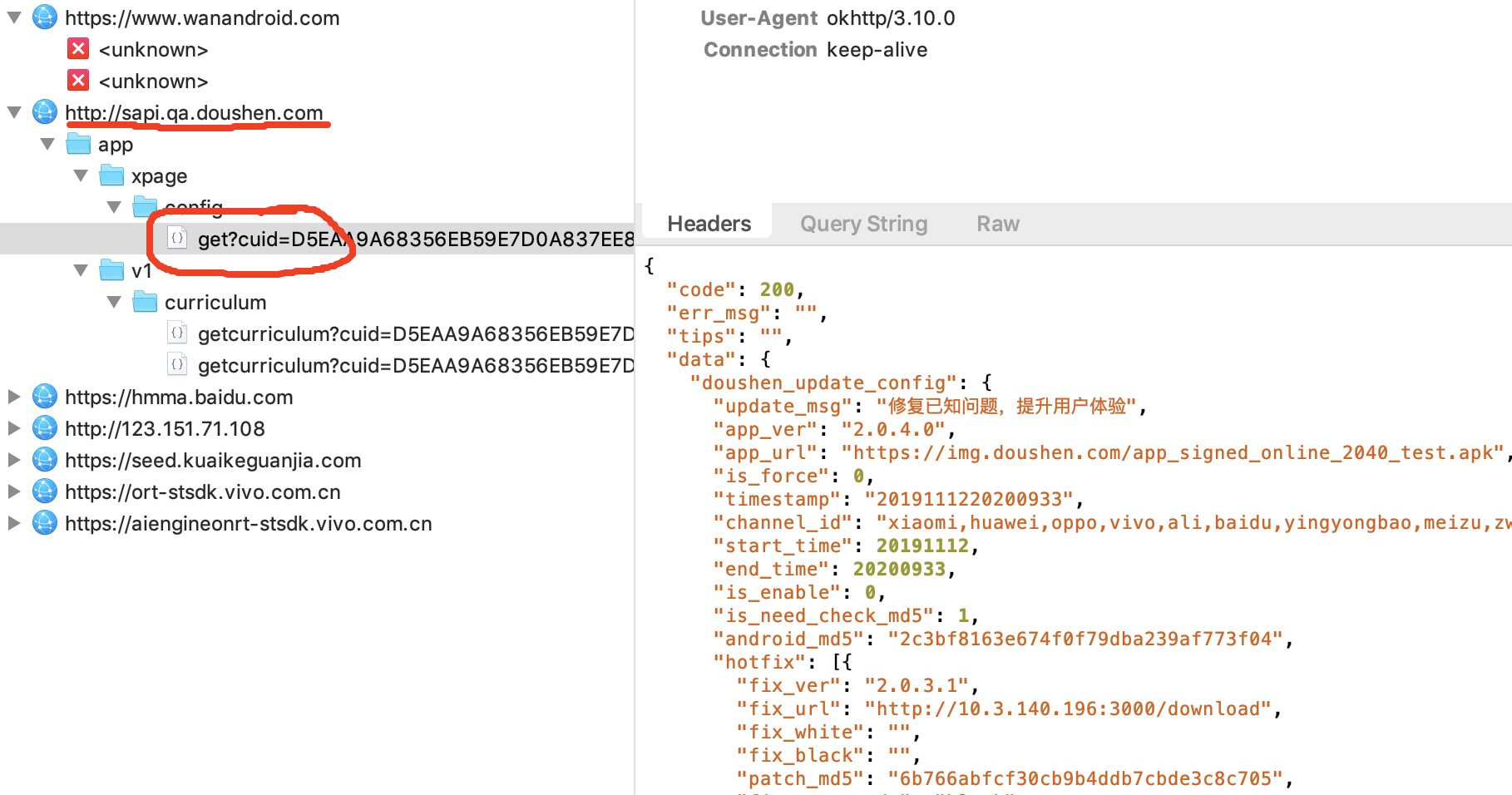Click the globe icon for wanandroid.com

coord(45,17)
